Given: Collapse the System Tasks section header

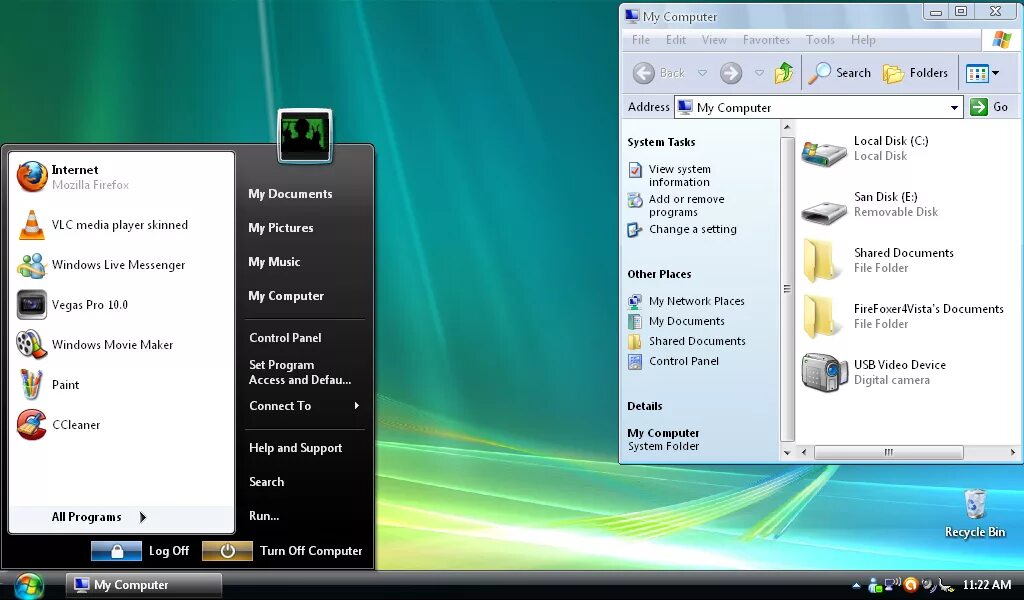Looking at the screenshot, I should coord(661,142).
